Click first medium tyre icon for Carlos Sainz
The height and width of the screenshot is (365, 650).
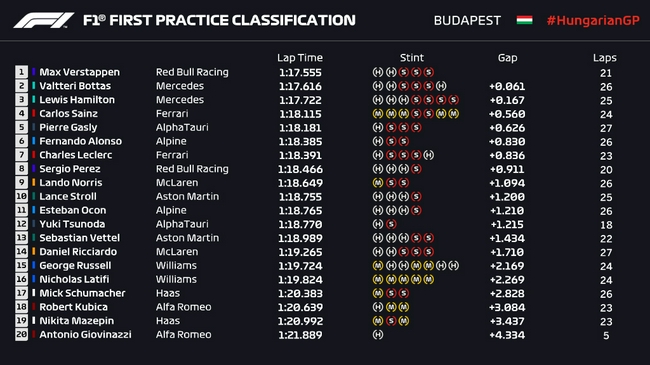point(378,114)
